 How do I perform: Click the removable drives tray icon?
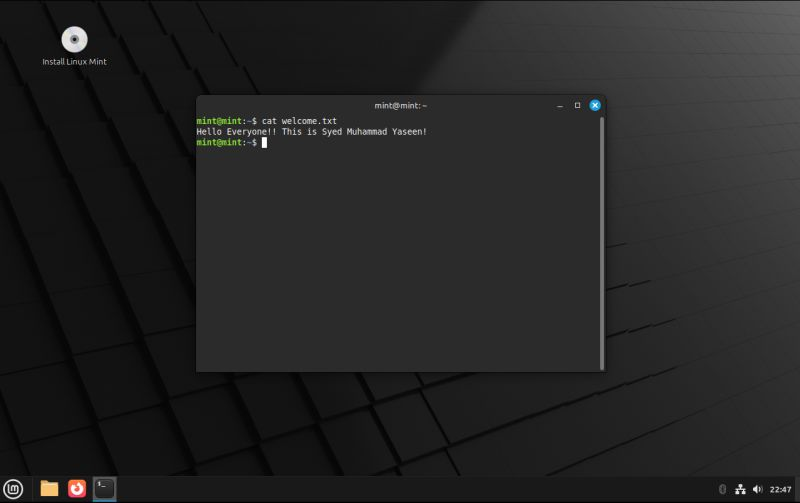tap(722, 489)
